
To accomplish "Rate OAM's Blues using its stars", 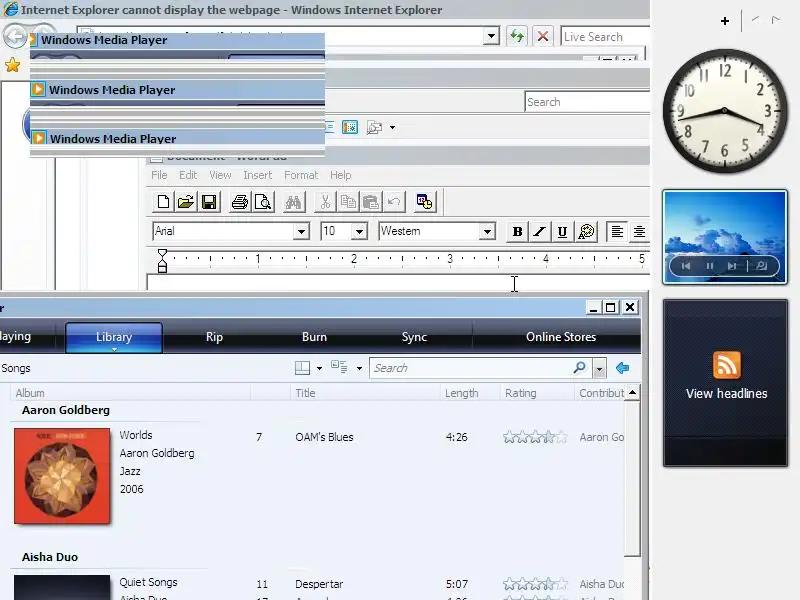I will (535, 437).
